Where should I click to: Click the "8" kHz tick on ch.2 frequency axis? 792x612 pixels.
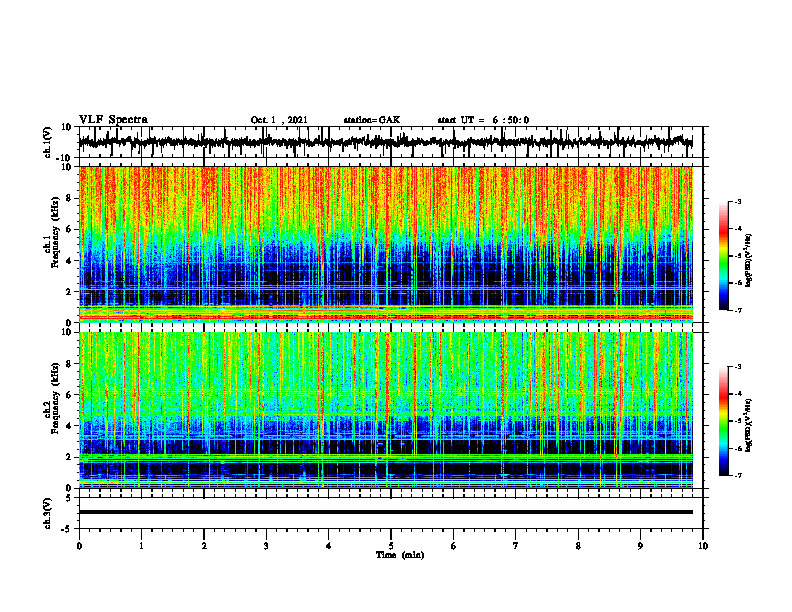(70, 364)
